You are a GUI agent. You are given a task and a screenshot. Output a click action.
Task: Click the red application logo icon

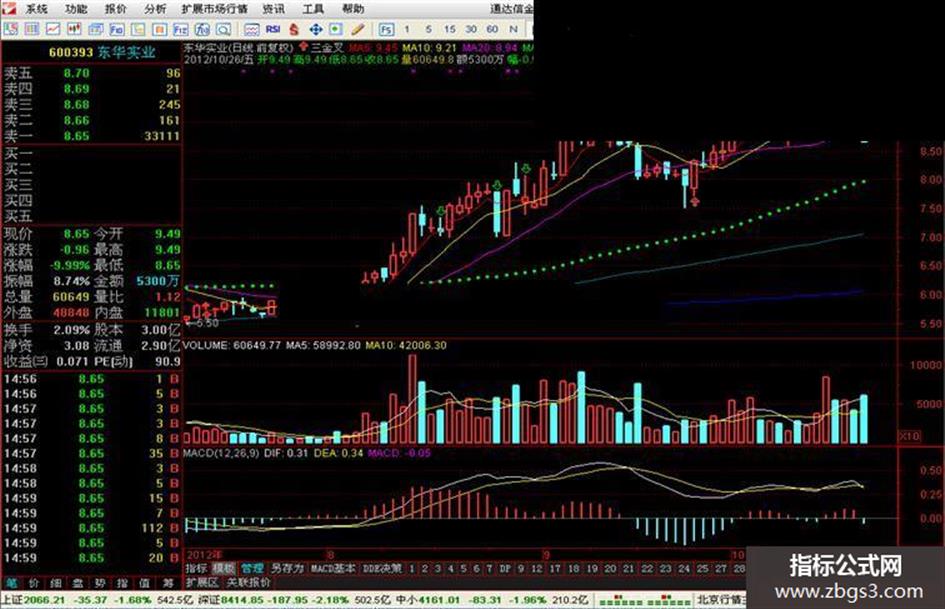[x=10, y=8]
